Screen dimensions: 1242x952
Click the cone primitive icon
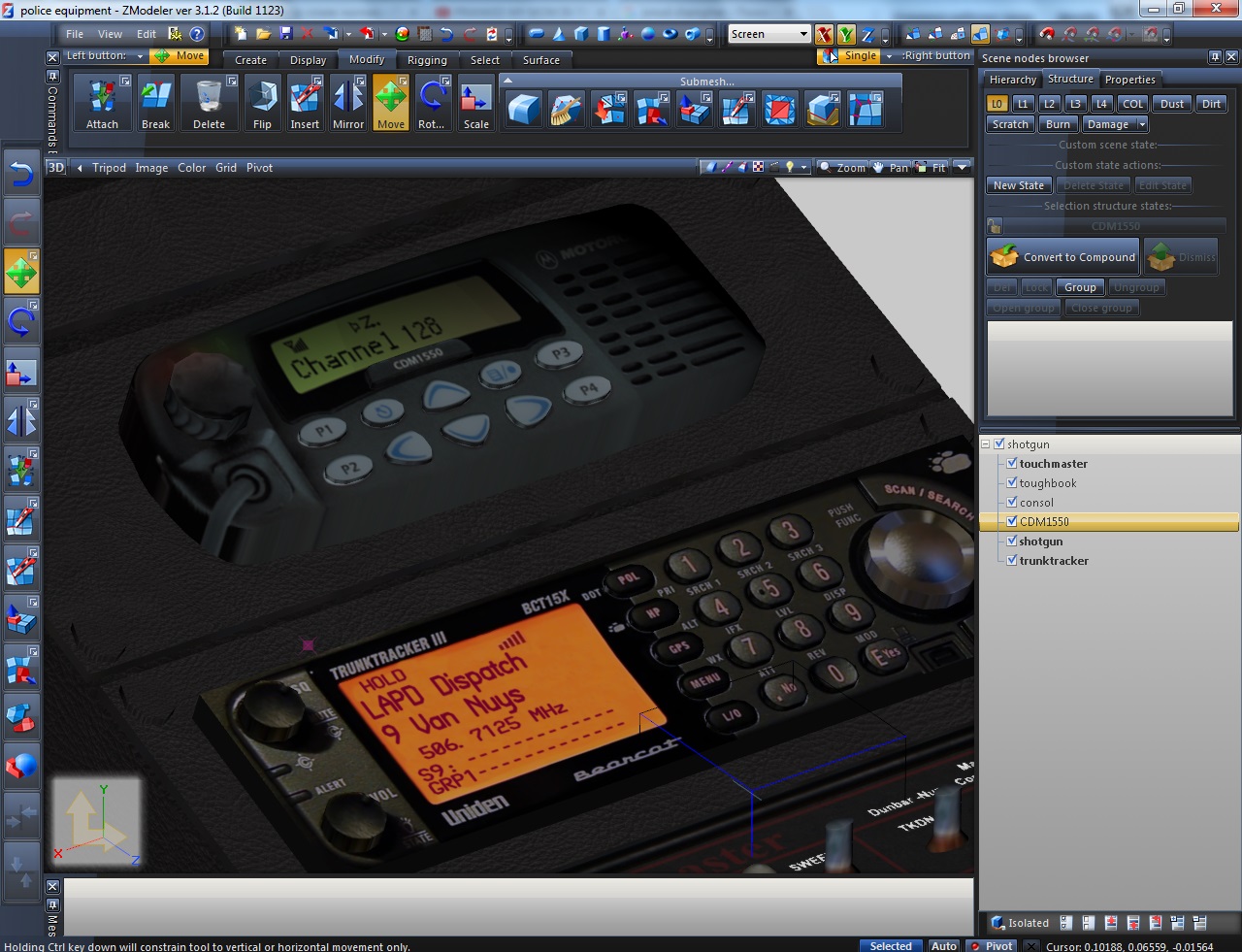(559, 34)
